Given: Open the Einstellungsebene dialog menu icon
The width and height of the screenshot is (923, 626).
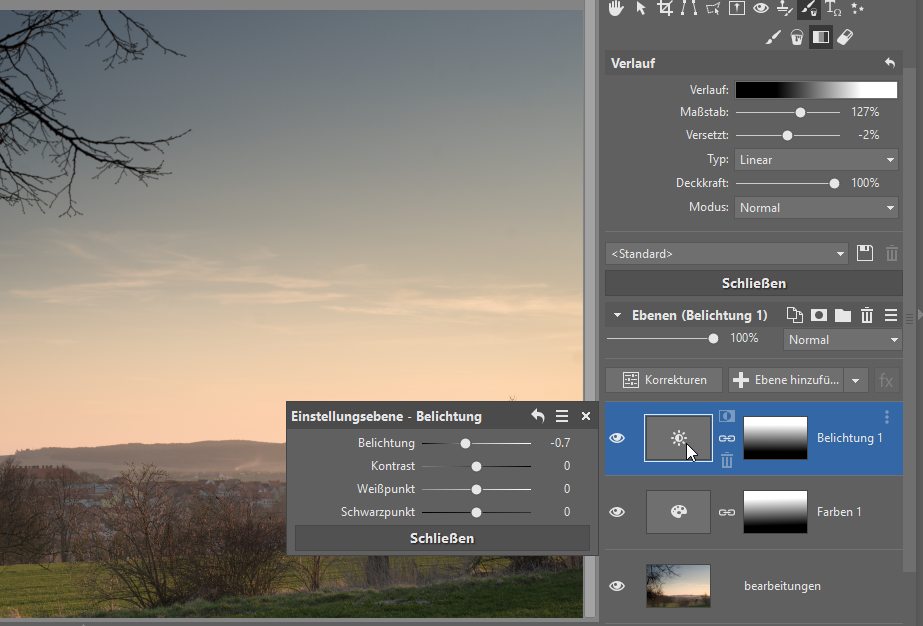Looking at the screenshot, I should click(562, 416).
